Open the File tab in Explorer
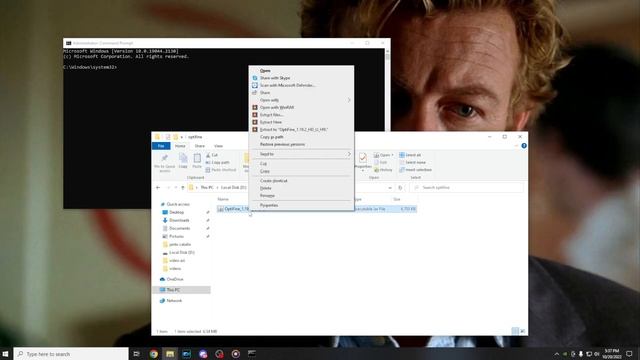Image resolution: width=640 pixels, height=360 pixels. tap(161, 146)
